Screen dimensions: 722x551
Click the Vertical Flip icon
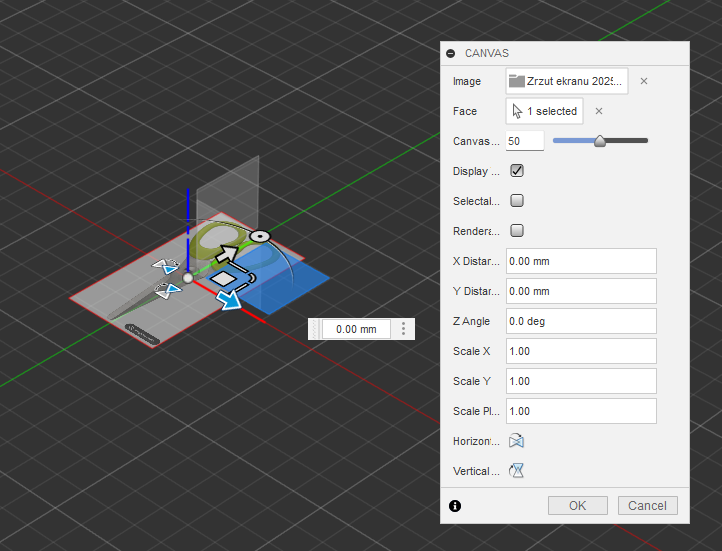point(516,471)
